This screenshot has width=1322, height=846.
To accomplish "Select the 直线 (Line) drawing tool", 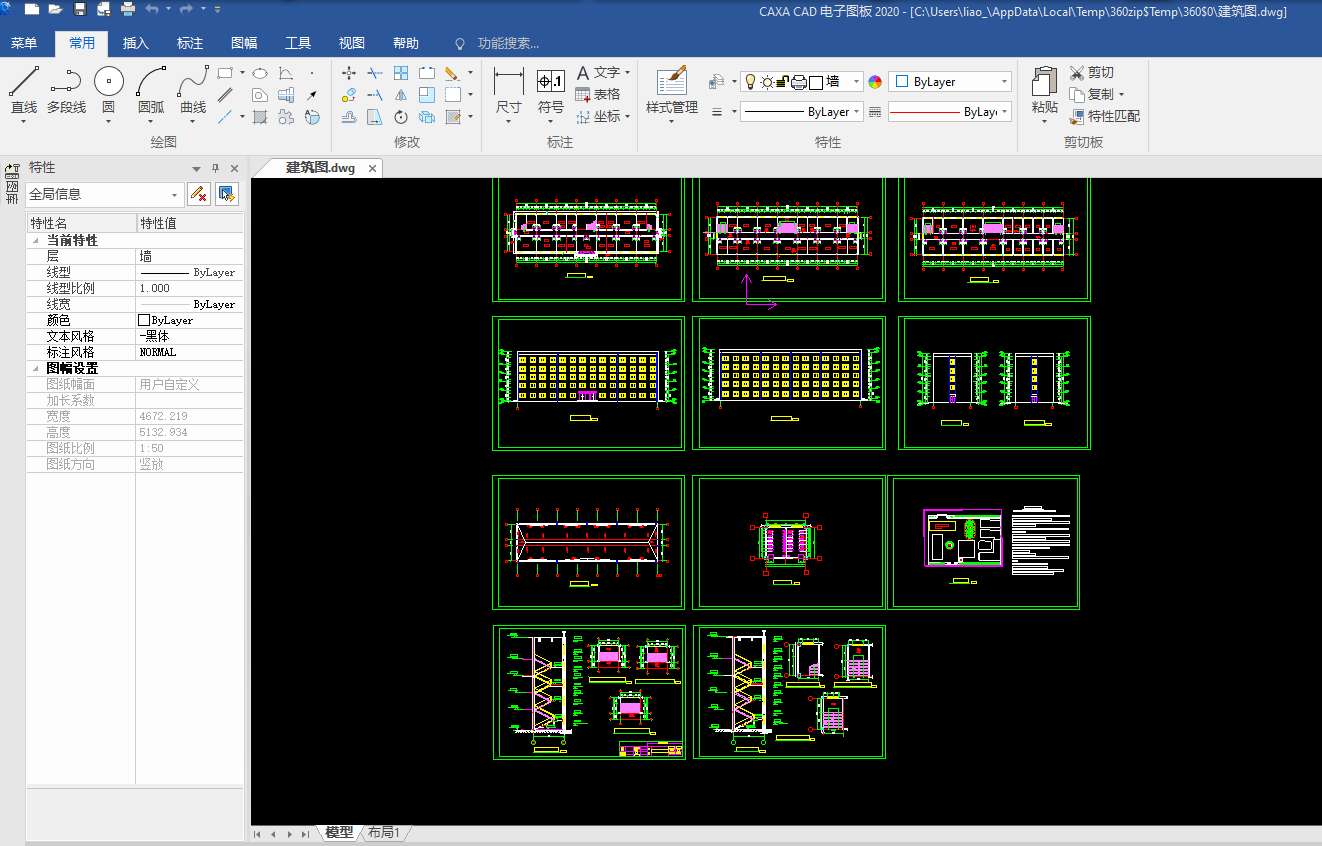I will pyautogui.click(x=24, y=88).
